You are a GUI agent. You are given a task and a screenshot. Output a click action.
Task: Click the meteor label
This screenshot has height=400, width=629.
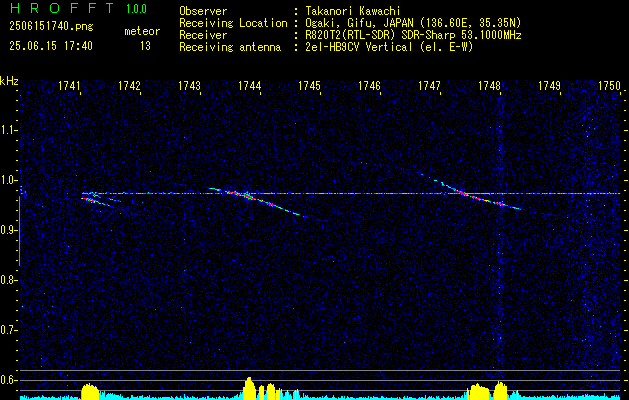coord(142,31)
